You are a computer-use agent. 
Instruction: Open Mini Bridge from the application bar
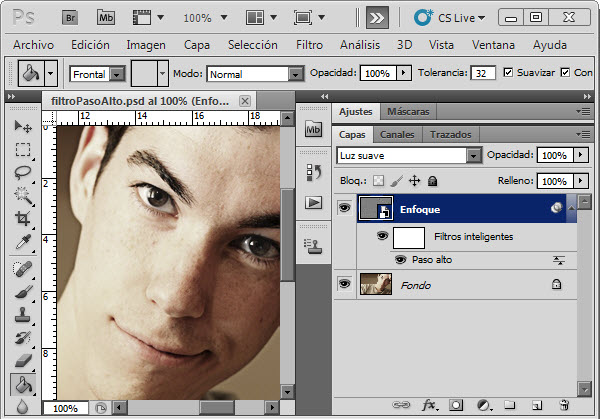106,18
